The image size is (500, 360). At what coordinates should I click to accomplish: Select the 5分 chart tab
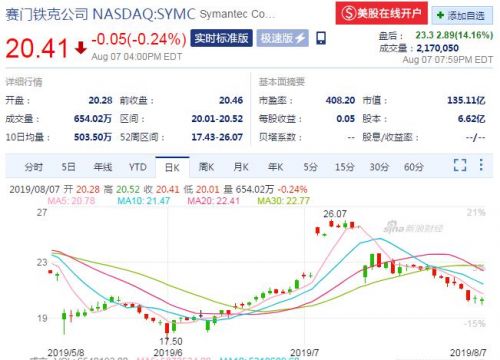coord(310,167)
